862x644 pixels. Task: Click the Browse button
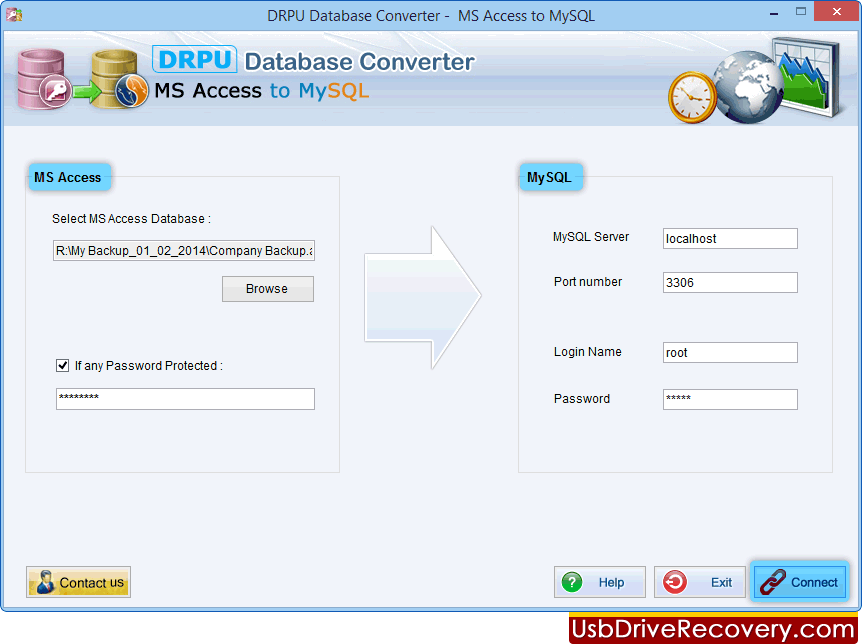pyautogui.click(x=268, y=289)
